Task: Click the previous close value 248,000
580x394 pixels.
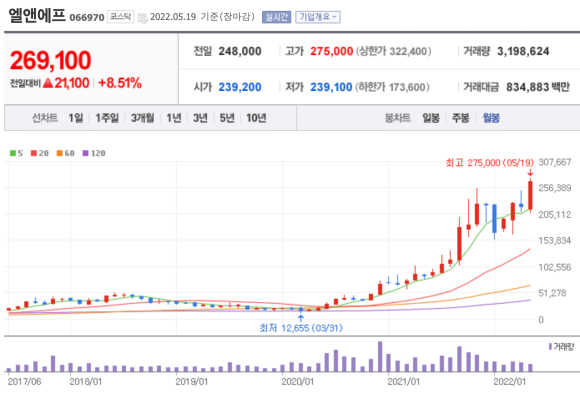Action: tap(240, 51)
